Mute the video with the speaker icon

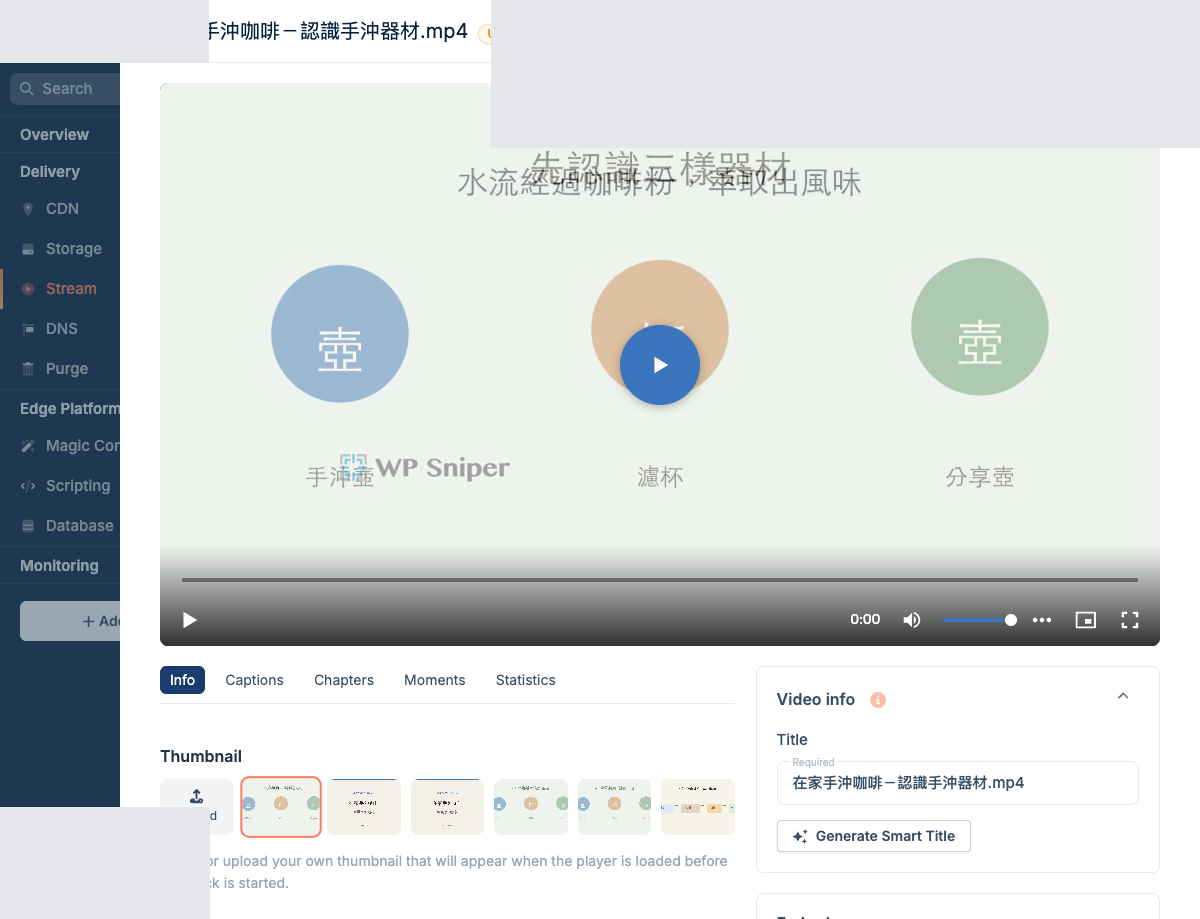tap(911, 620)
